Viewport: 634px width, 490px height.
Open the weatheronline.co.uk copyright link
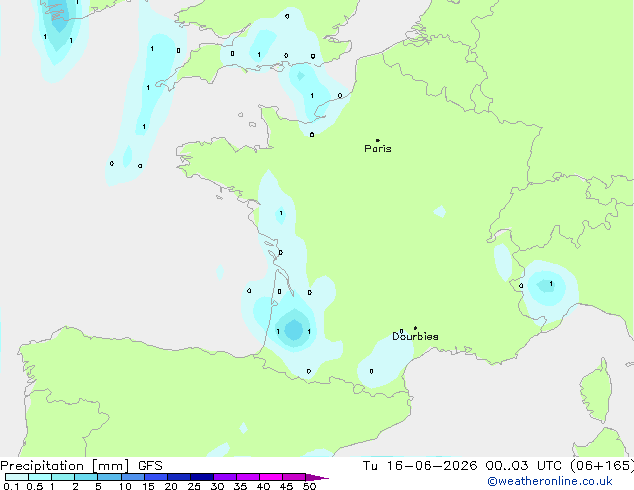click(x=550, y=481)
